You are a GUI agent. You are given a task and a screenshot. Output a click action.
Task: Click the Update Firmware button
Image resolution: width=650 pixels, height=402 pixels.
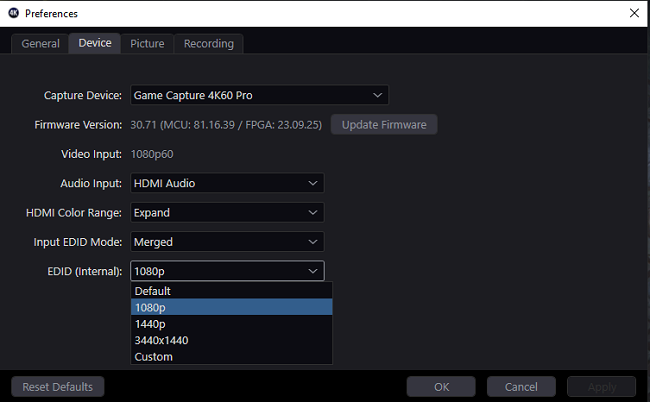pyautogui.click(x=384, y=125)
